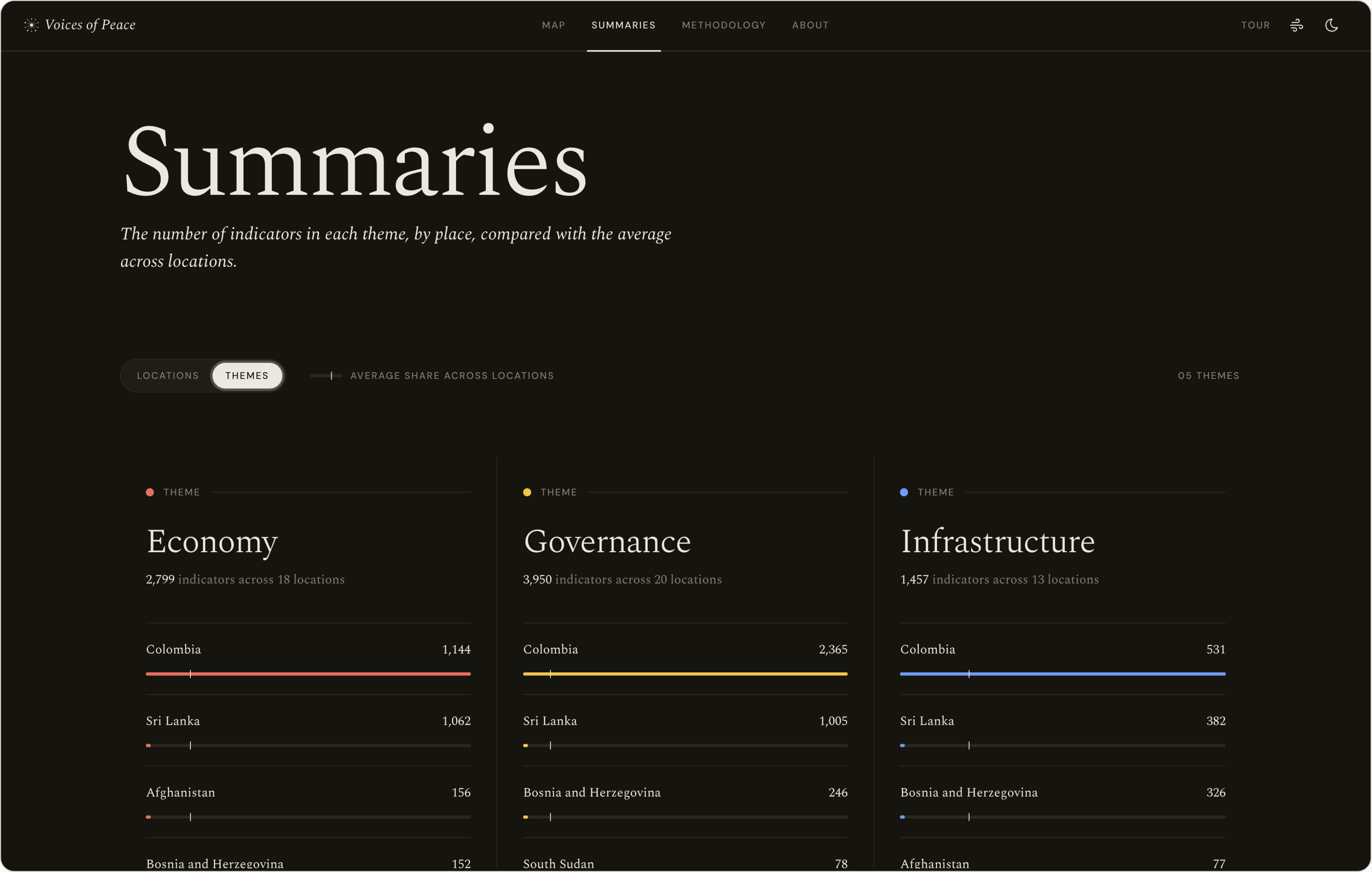Click Infrastructure Colombia blue bar

click(1062, 674)
